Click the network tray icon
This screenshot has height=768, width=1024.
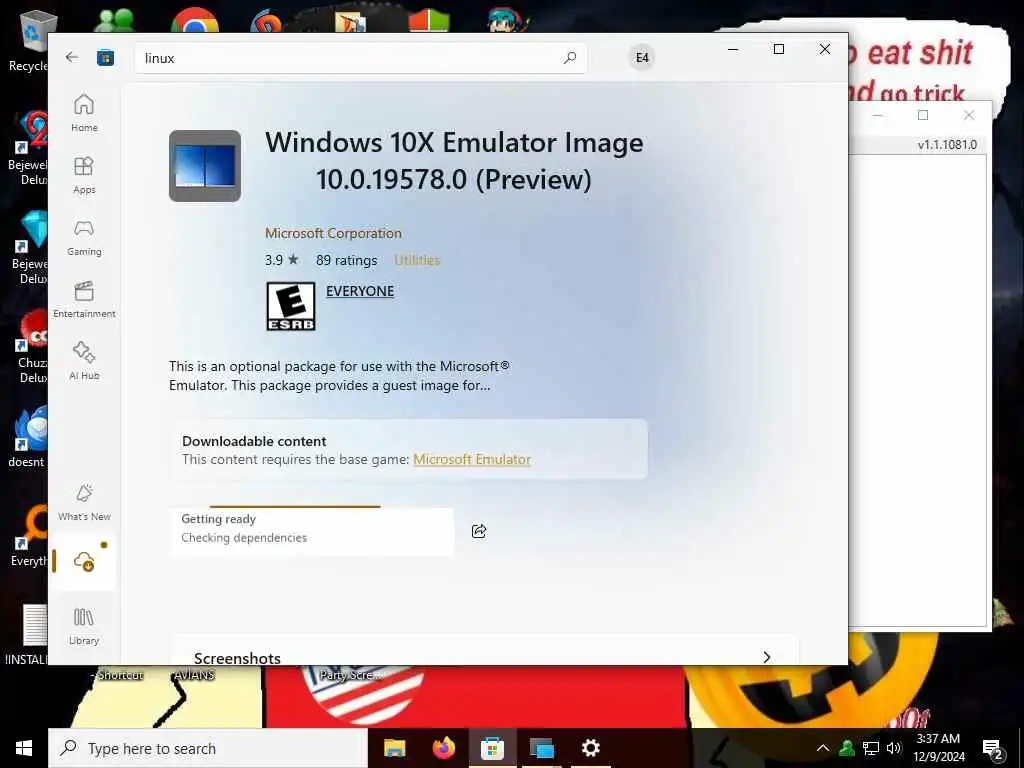[871, 748]
